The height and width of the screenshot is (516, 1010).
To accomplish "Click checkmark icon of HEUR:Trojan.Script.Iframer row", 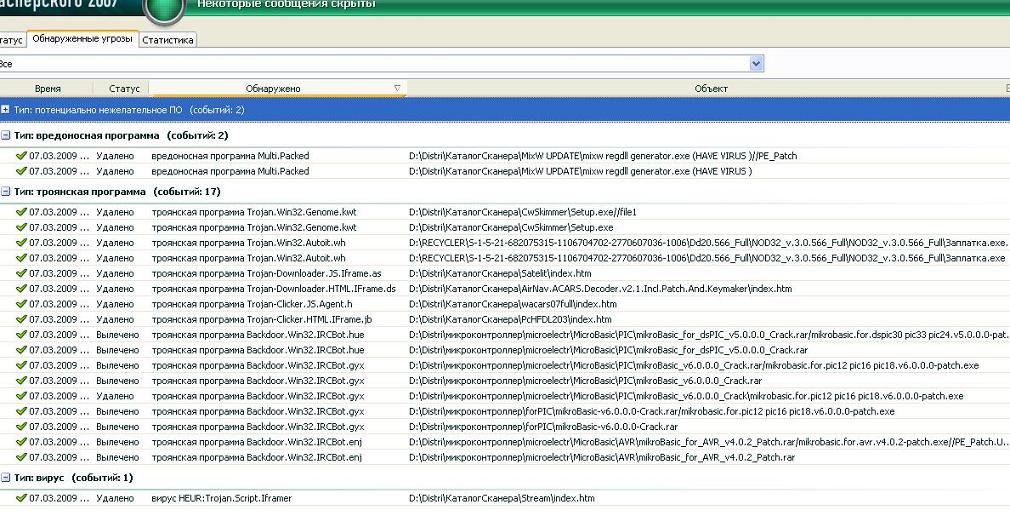I will (x=21, y=498).
